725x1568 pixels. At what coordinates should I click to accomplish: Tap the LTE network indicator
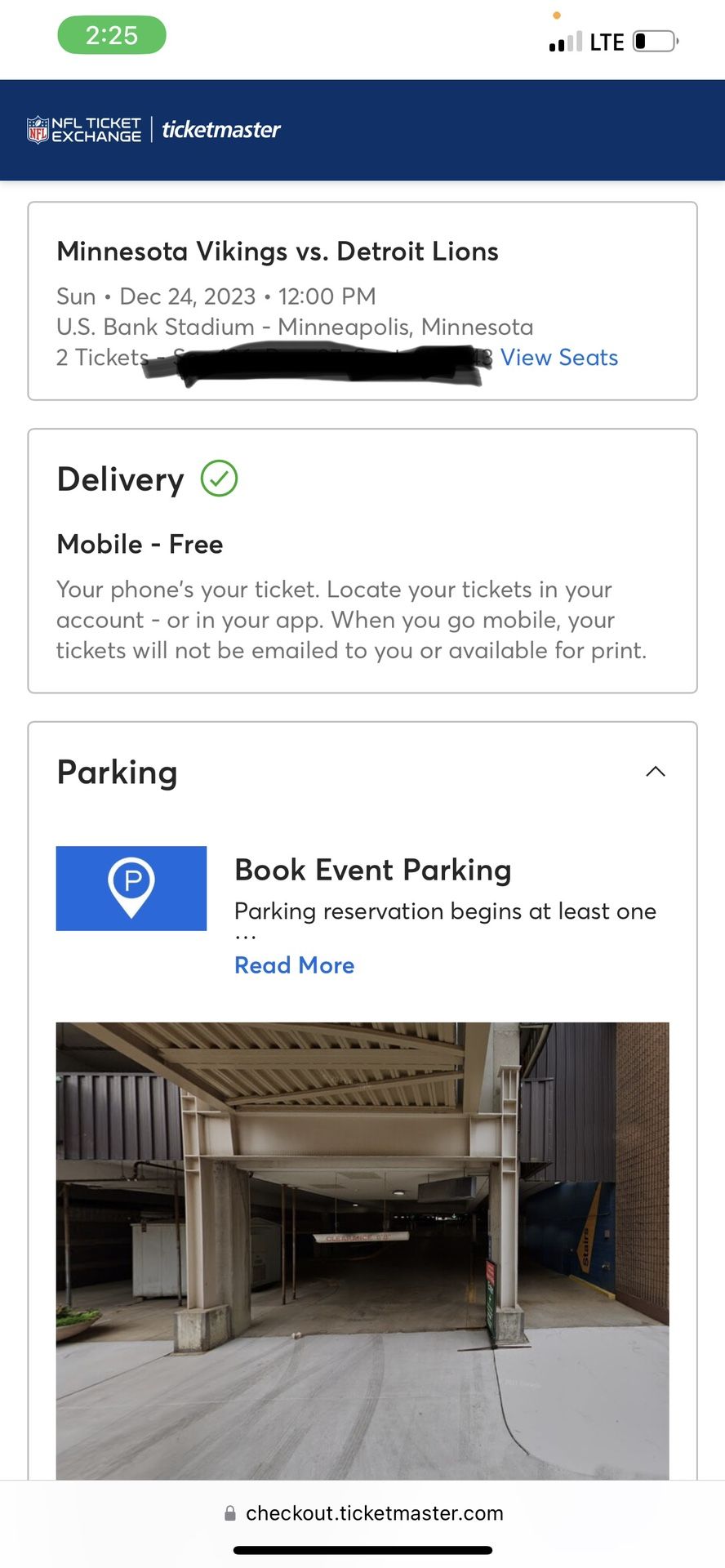click(x=607, y=42)
